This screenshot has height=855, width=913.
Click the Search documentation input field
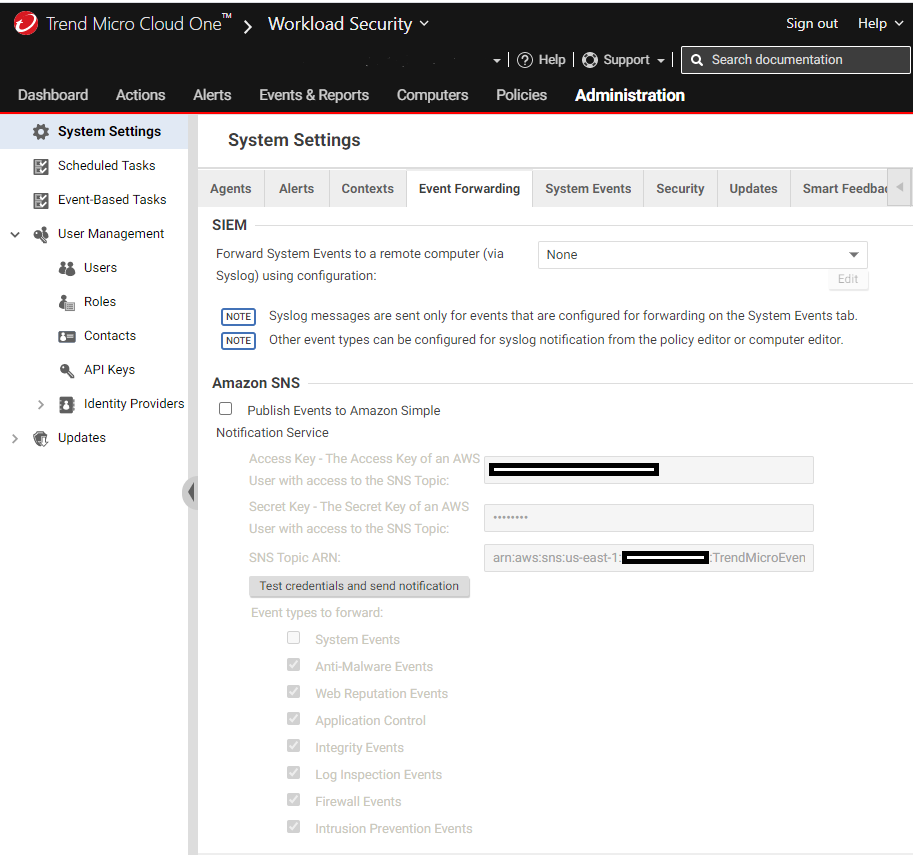(795, 60)
